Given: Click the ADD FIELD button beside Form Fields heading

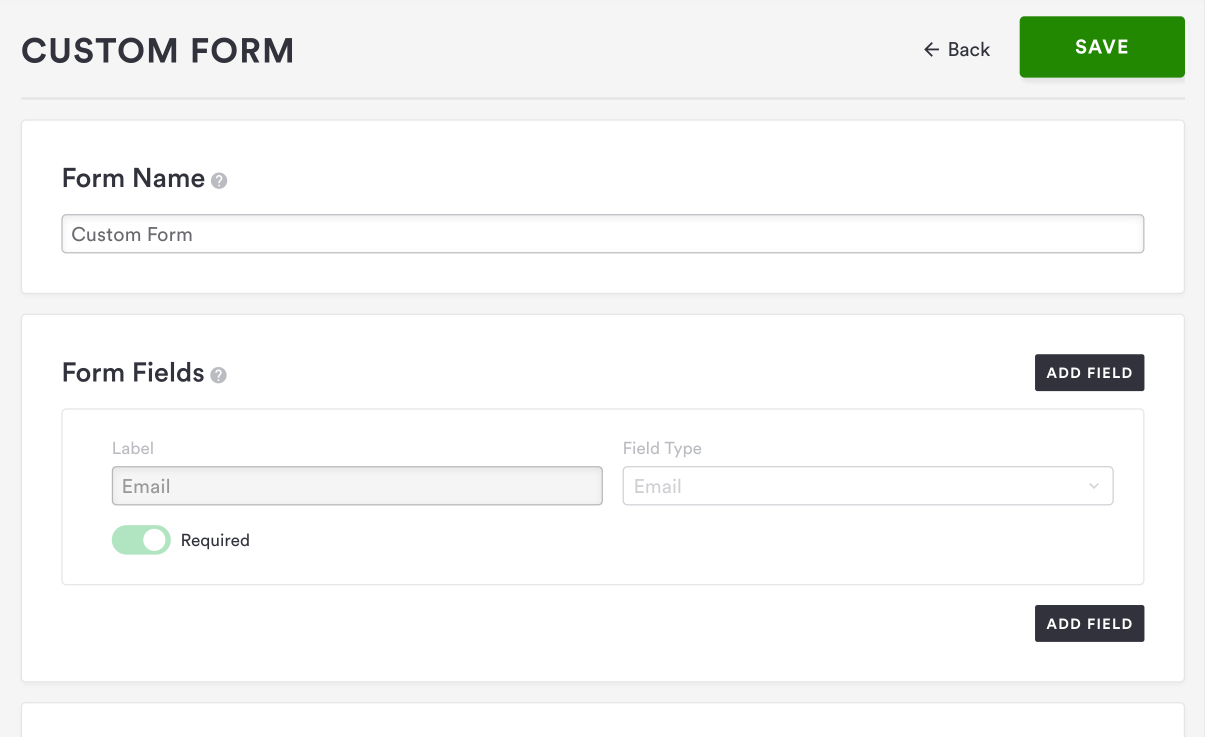Looking at the screenshot, I should click(1089, 373).
